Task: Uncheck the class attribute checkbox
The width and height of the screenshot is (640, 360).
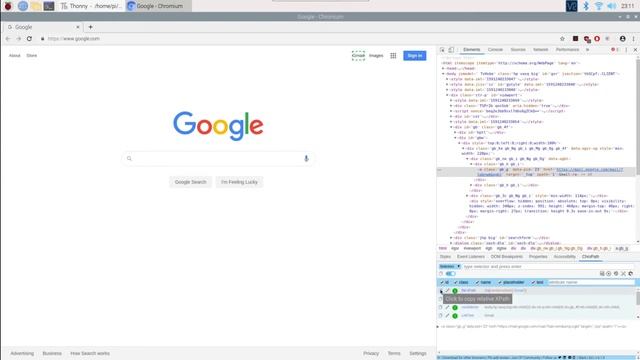Action: point(456,282)
